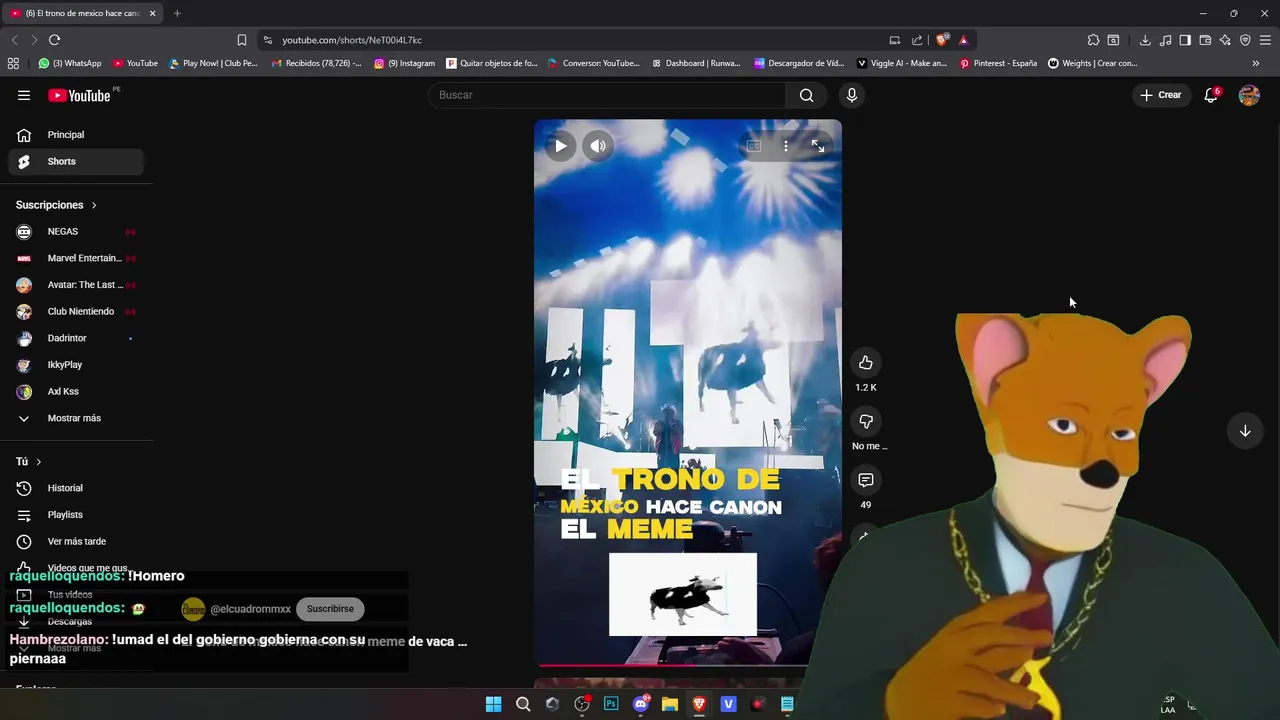Image resolution: width=1280 pixels, height=720 pixels.
Task: Open Instagram bookmark
Action: pos(404,63)
